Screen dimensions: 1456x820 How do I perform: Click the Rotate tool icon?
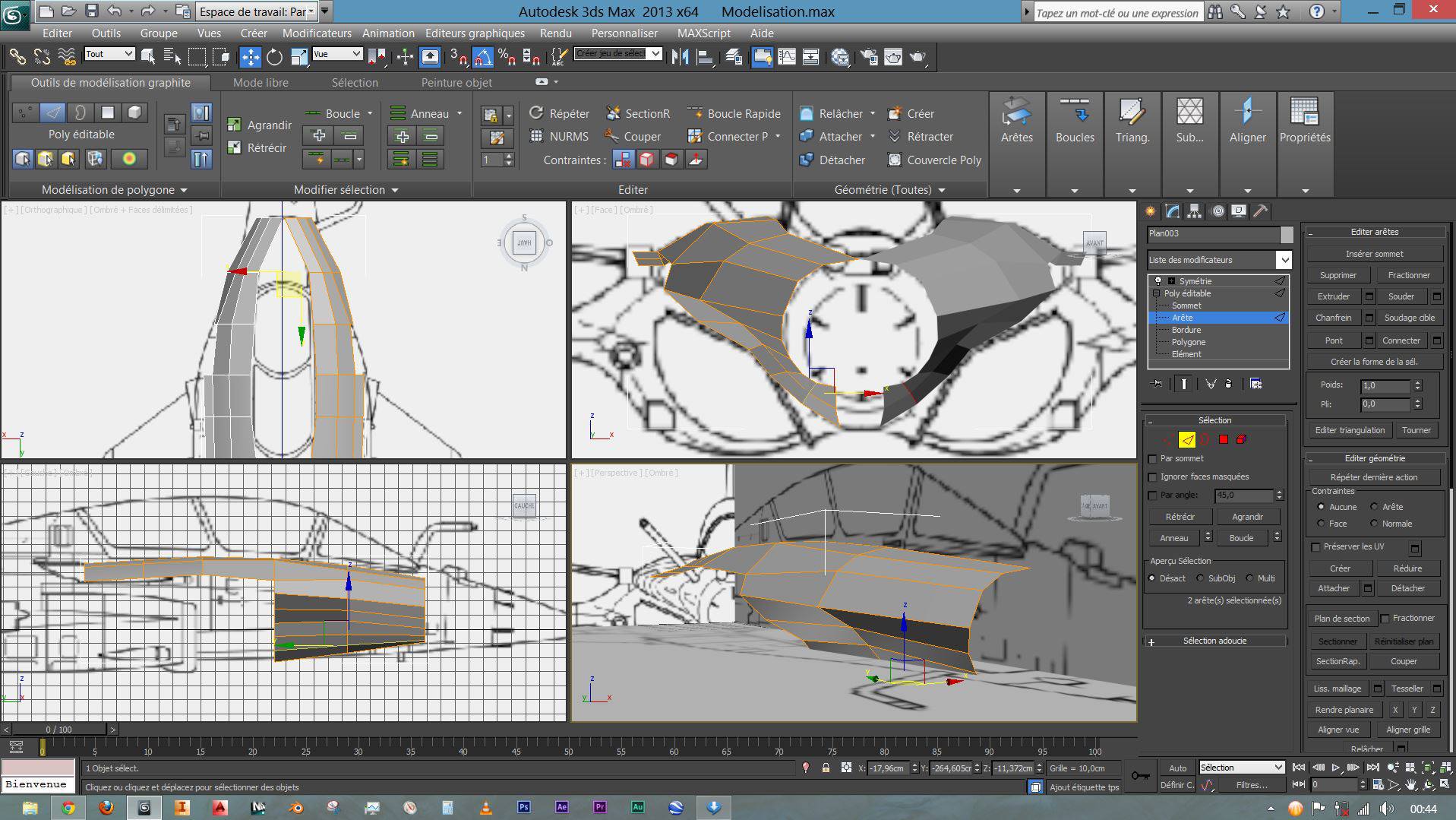(x=274, y=57)
